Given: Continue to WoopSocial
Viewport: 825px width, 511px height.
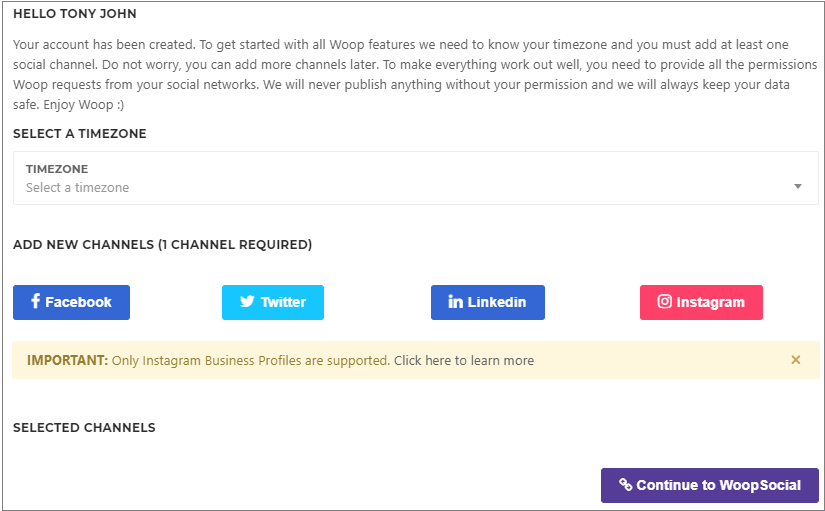Looking at the screenshot, I should [x=710, y=485].
